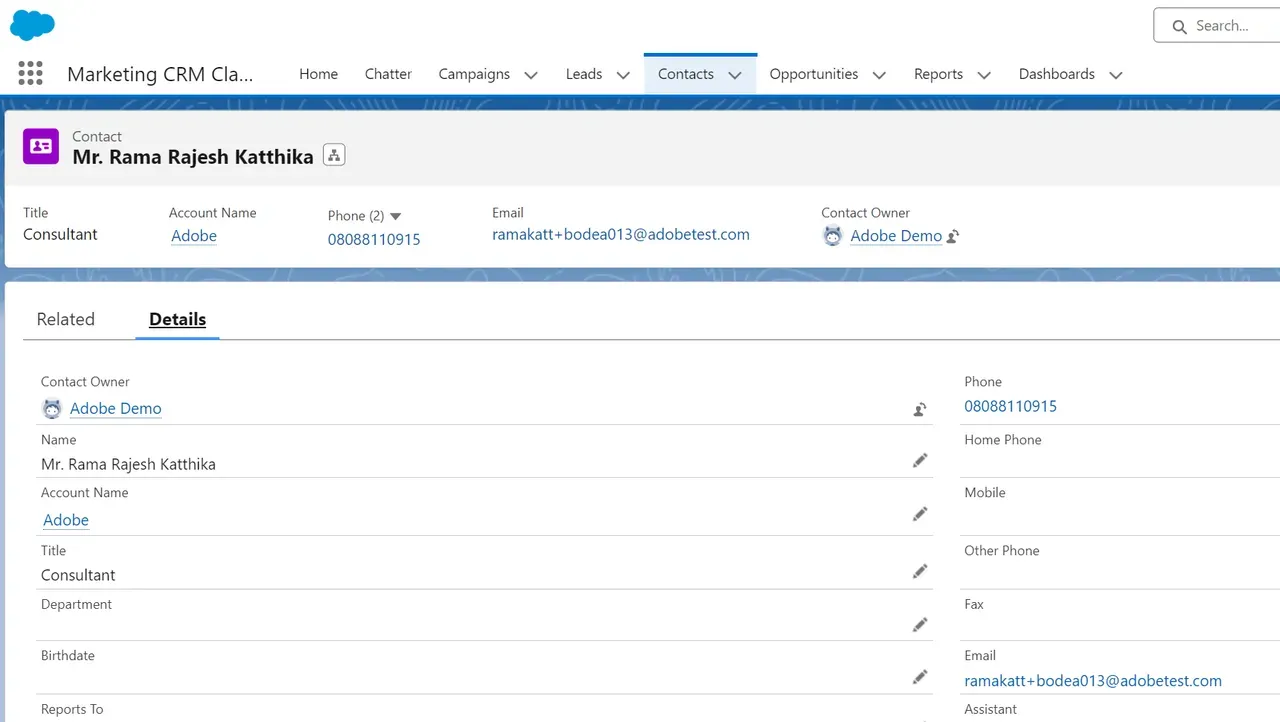This screenshot has width=1280, height=722.
Task: Edit Department field via pencil icon
Action: point(920,625)
